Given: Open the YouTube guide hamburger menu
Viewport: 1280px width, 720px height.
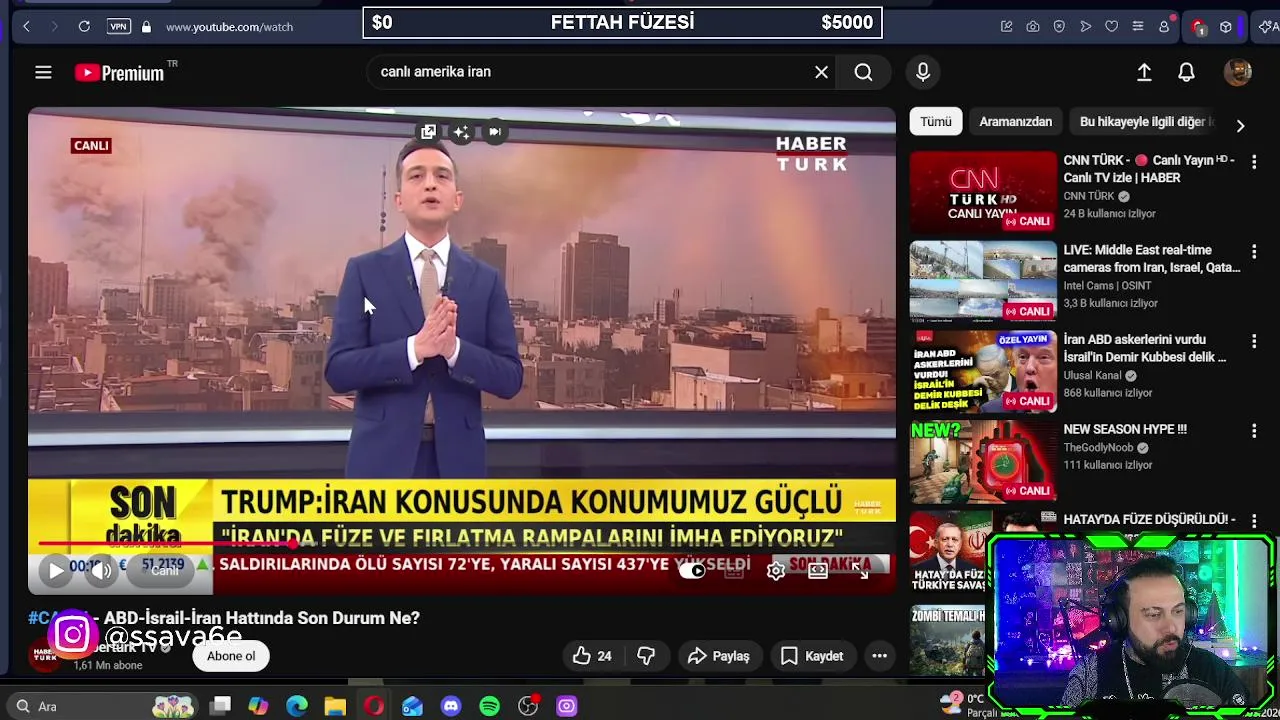Looking at the screenshot, I should click(43, 72).
